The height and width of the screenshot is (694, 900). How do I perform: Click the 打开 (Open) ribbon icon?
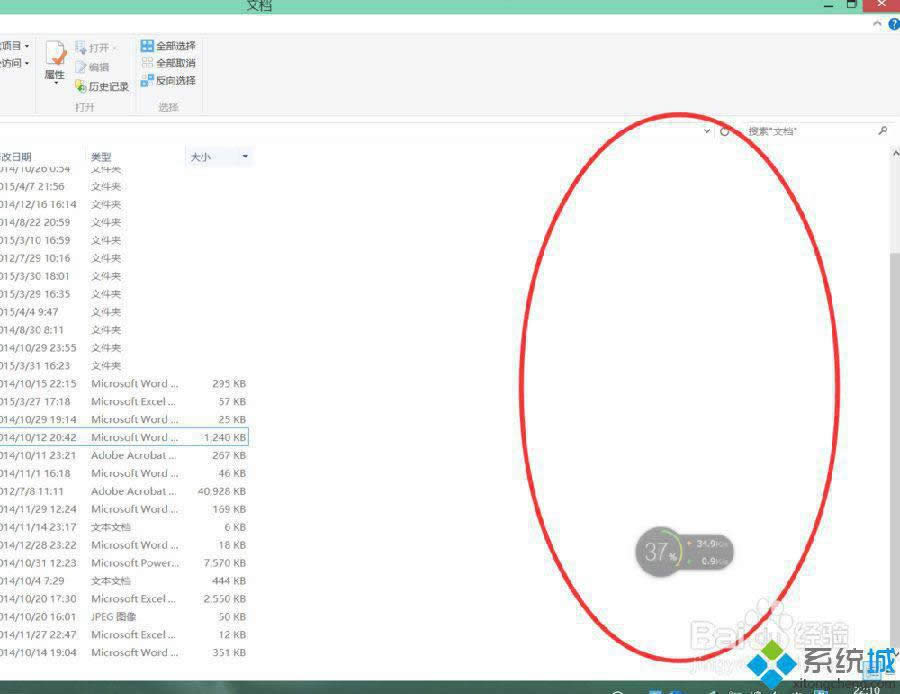[92, 46]
